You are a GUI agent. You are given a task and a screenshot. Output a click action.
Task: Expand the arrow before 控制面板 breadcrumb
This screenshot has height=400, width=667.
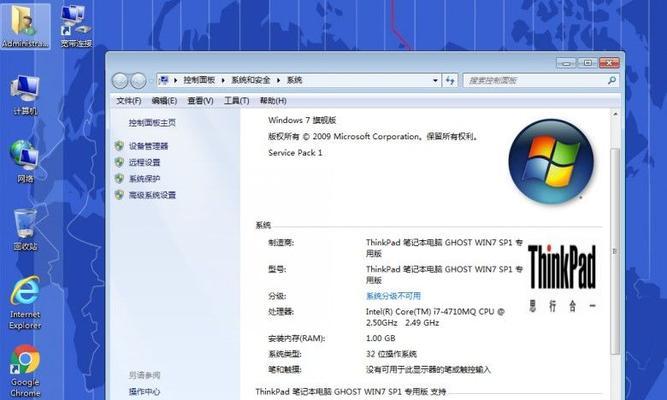[x=175, y=80]
